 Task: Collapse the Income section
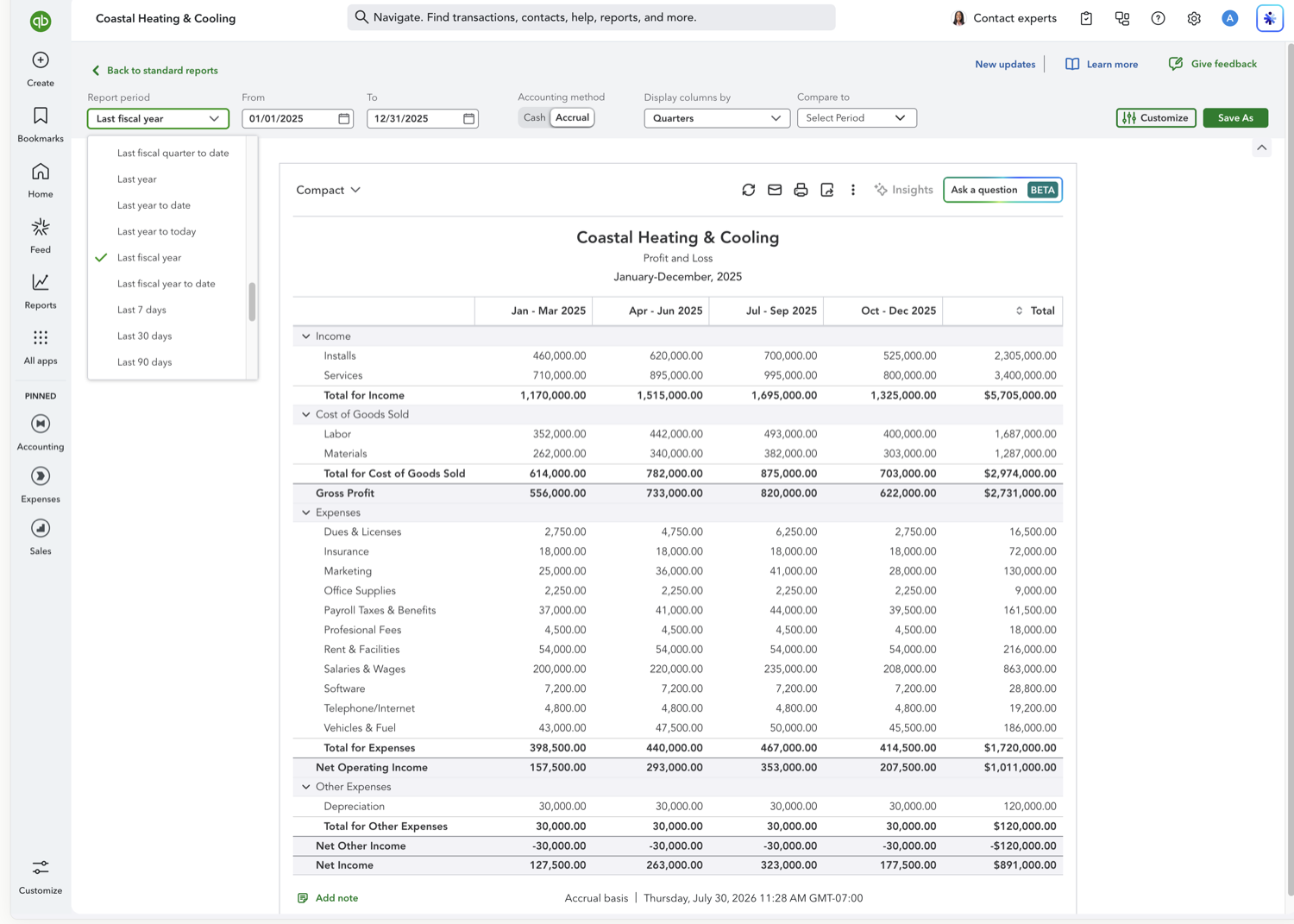point(306,336)
